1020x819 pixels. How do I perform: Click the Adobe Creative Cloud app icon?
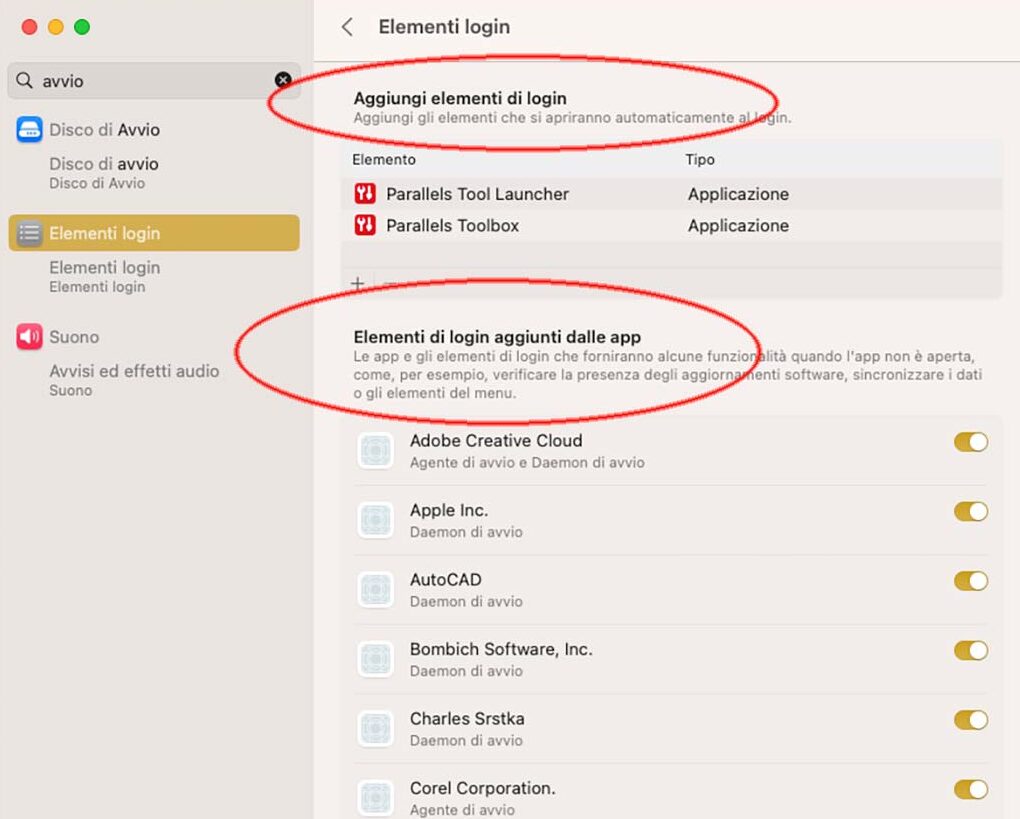tap(375, 450)
